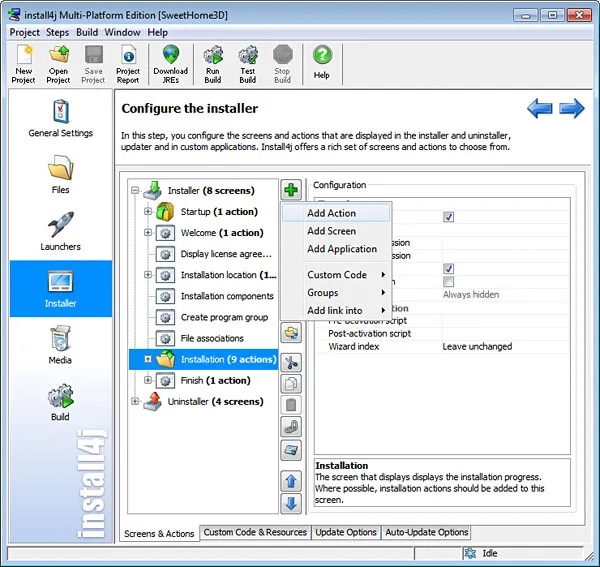This screenshot has width=600, height=567.
Task: Move selected item down with blue arrow
Action: click(x=291, y=503)
